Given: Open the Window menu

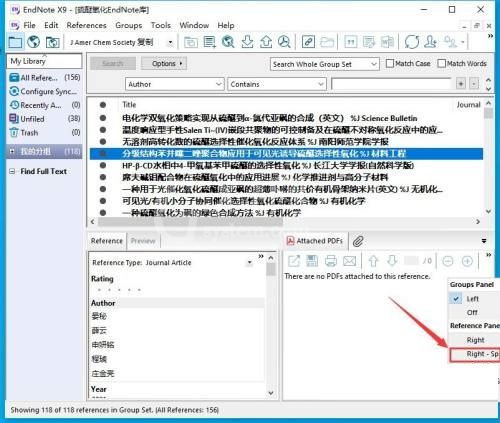Looking at the screenshot, I should pos(194,25).
